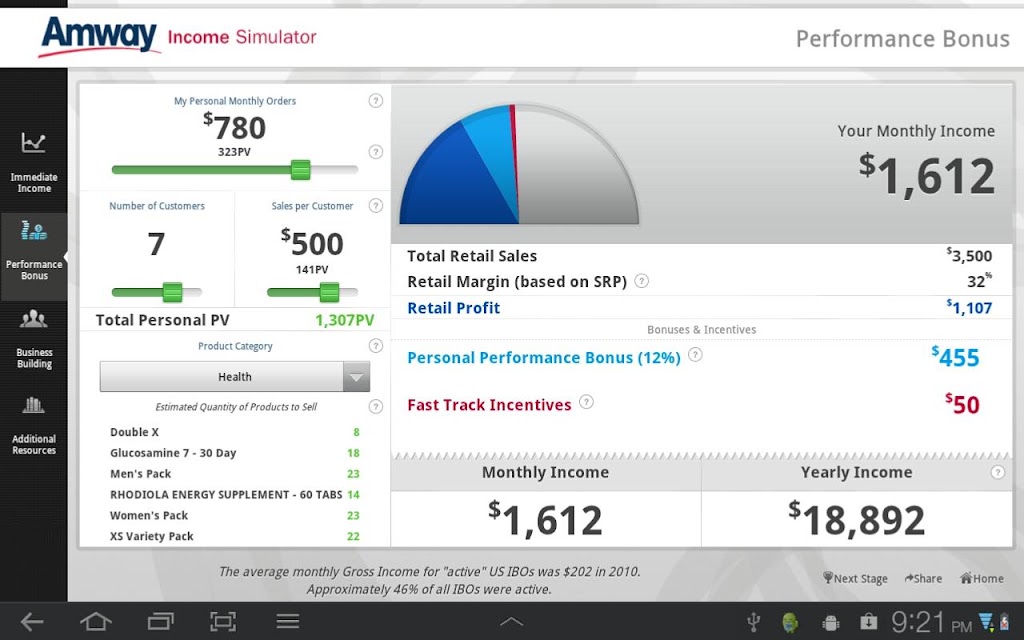Tap the screenshot capture icon
1024x640 pixels.
223,621
